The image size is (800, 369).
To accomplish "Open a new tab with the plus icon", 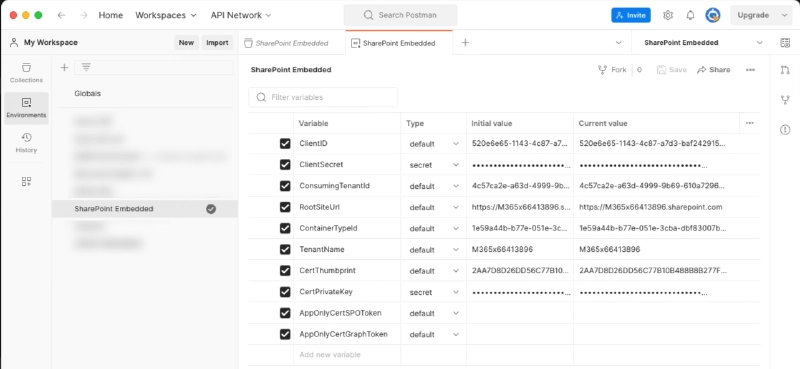I will [465, 43].
